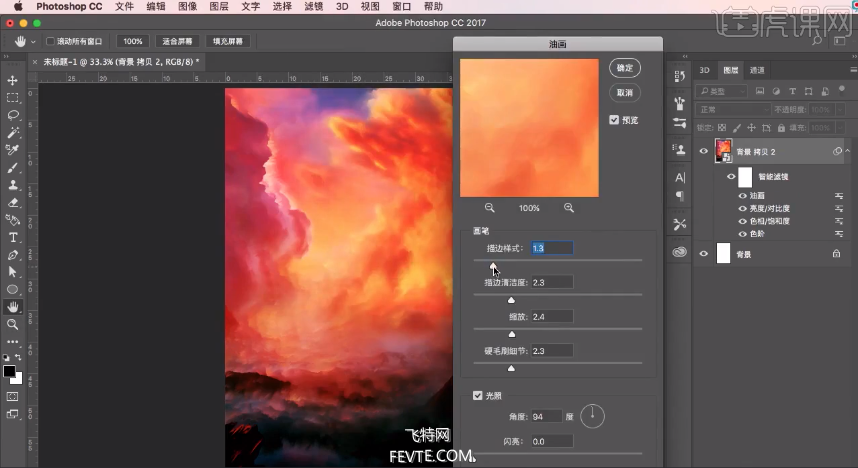Lock transparent pixels icon

click(722, 128)
